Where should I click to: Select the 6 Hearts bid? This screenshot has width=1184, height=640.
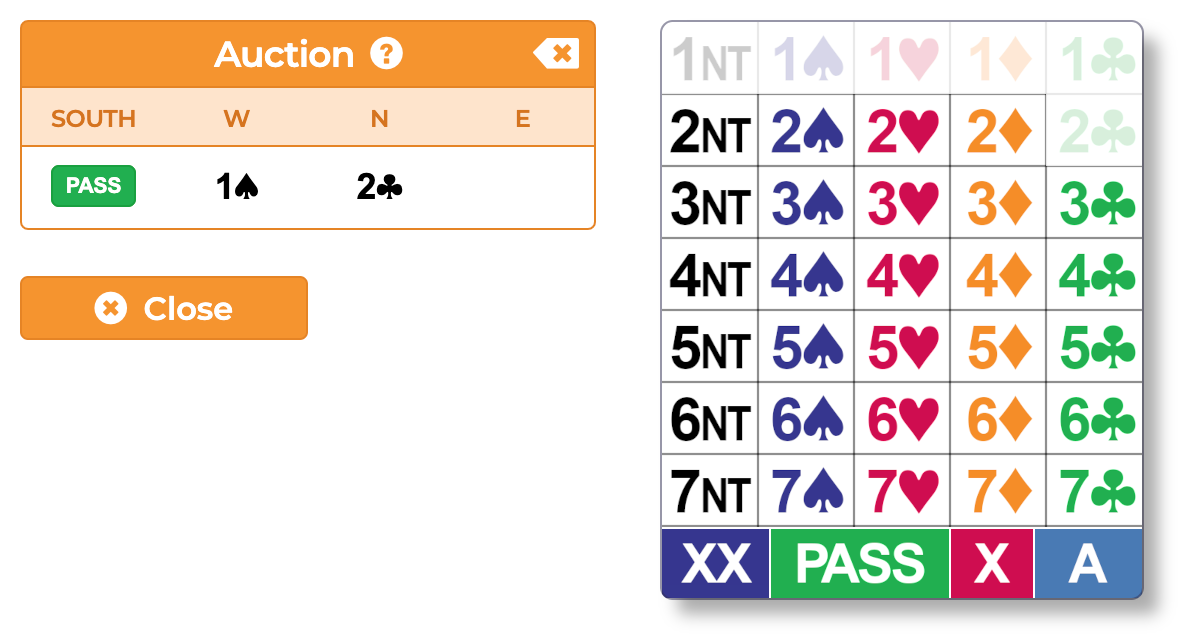click(x=901, y=420)
